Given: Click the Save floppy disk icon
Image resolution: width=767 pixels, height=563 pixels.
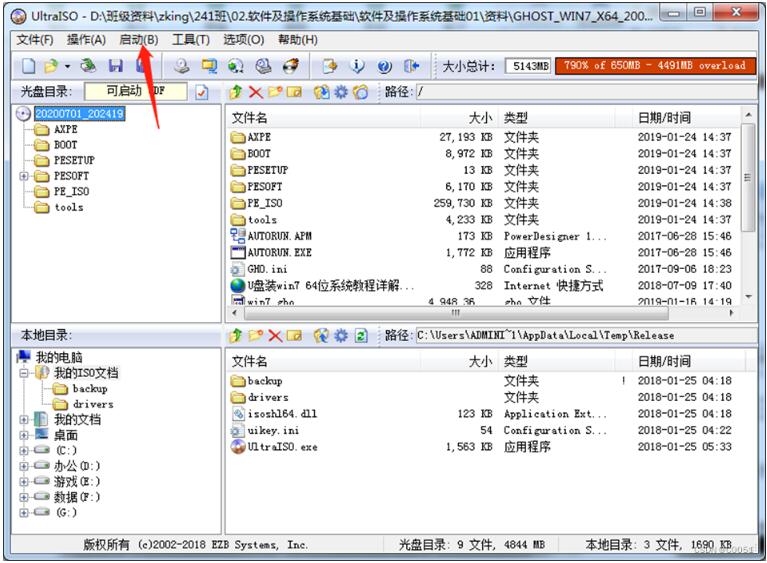Looking at the screenshot, I should 115,66.
